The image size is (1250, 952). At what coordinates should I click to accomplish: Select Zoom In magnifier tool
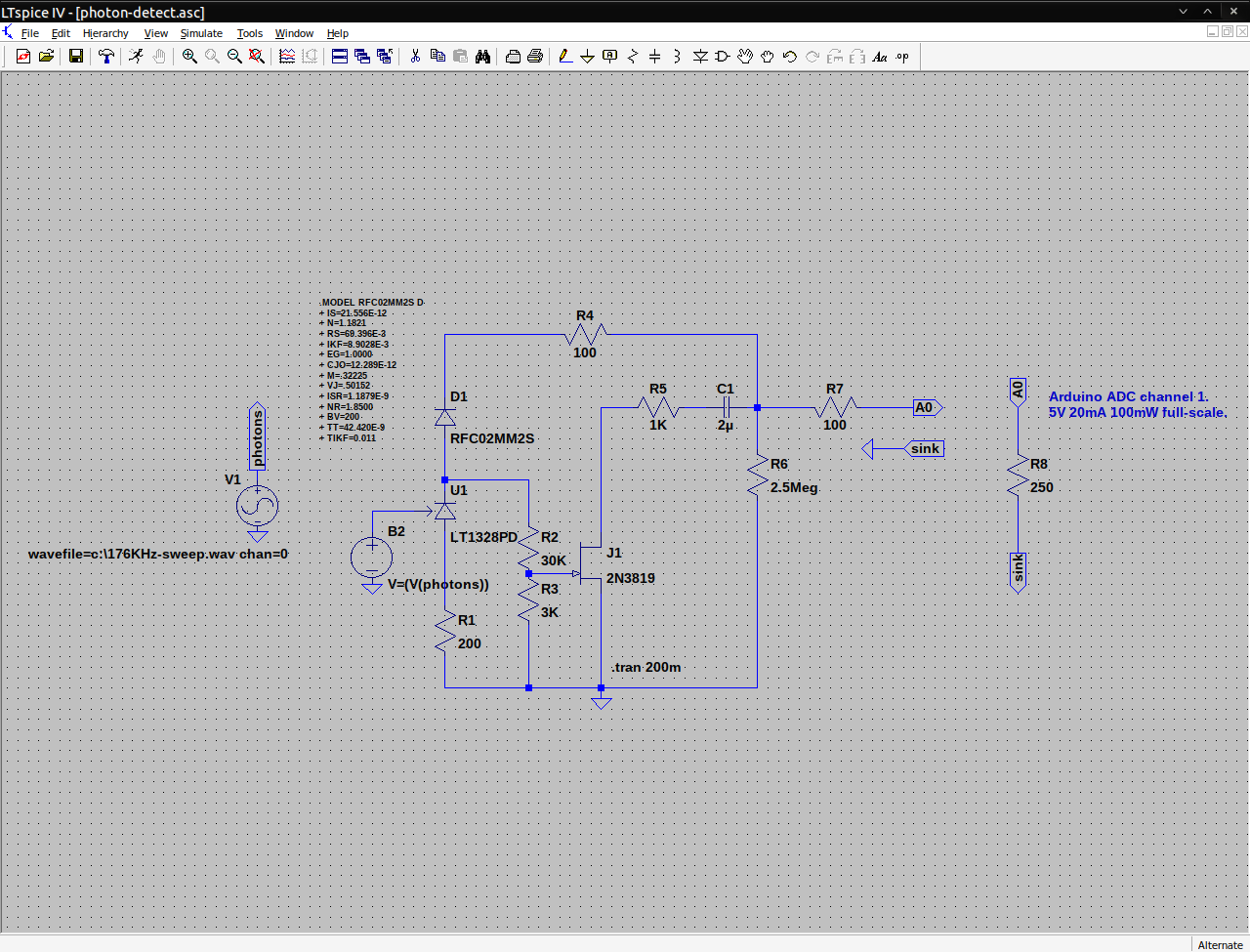(189, 57)
